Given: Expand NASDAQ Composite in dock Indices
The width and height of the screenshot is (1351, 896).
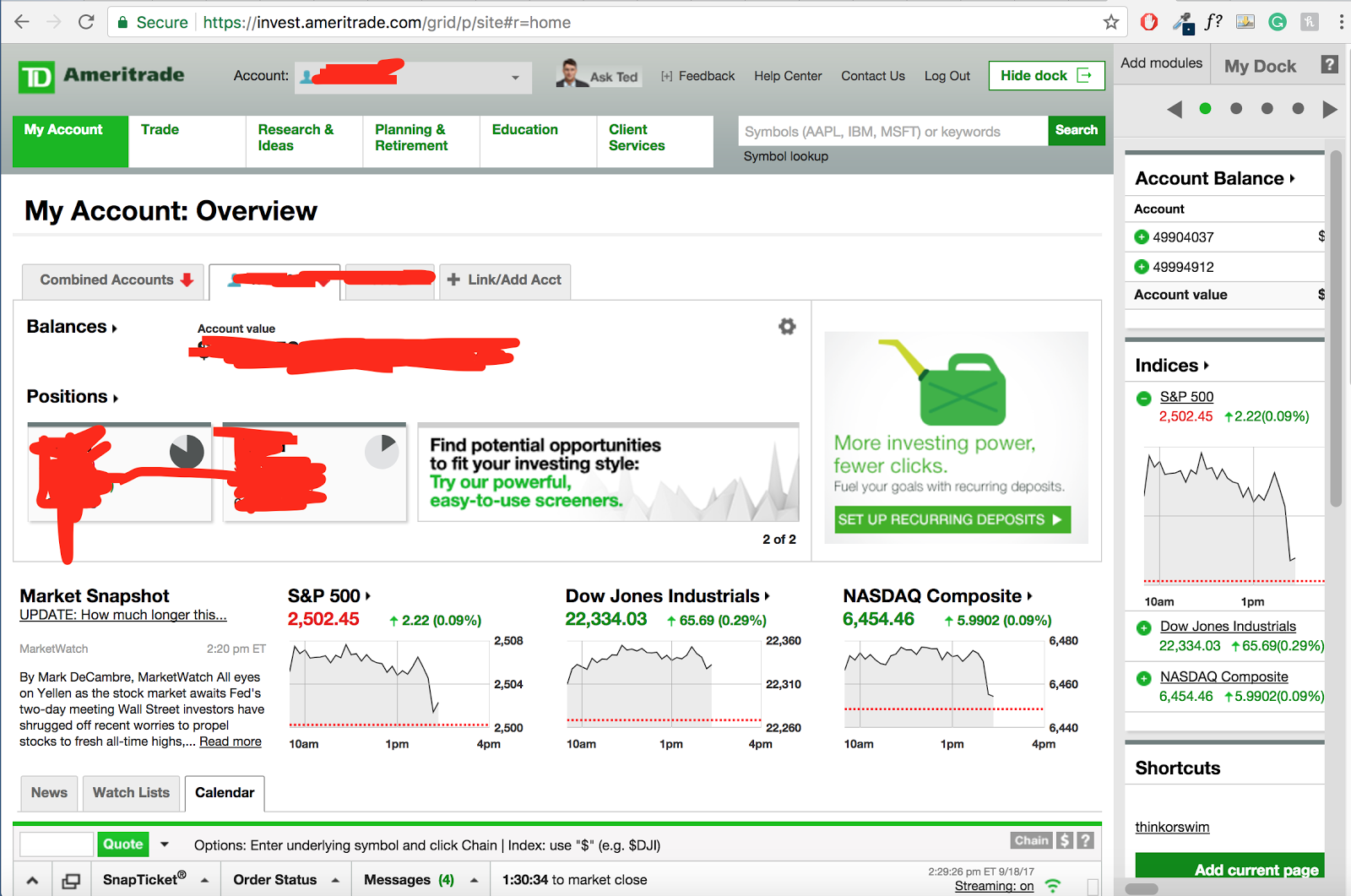Looking at the screenshot, I should [1144, 678].
